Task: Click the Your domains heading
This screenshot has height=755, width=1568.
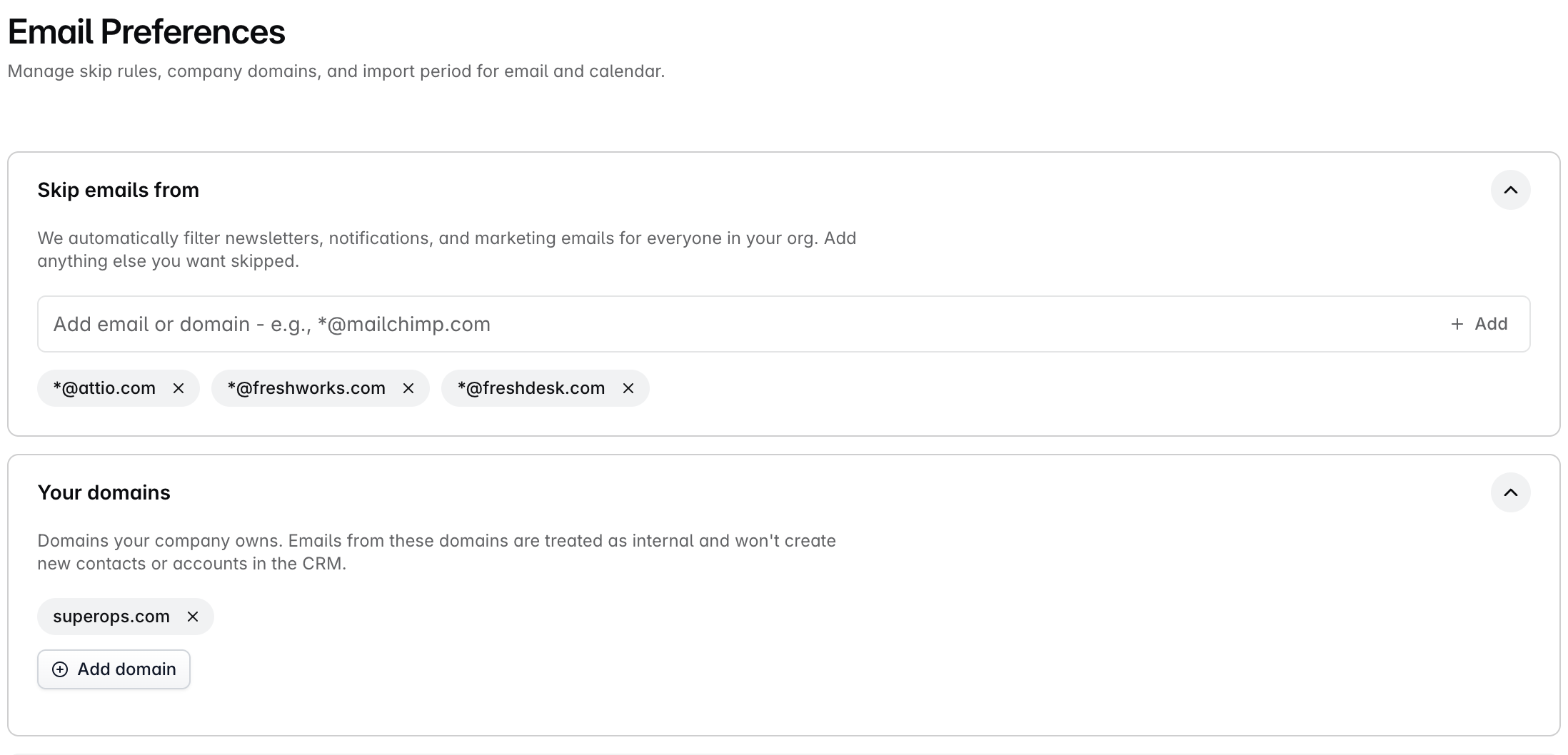Action: click(104, 492)
